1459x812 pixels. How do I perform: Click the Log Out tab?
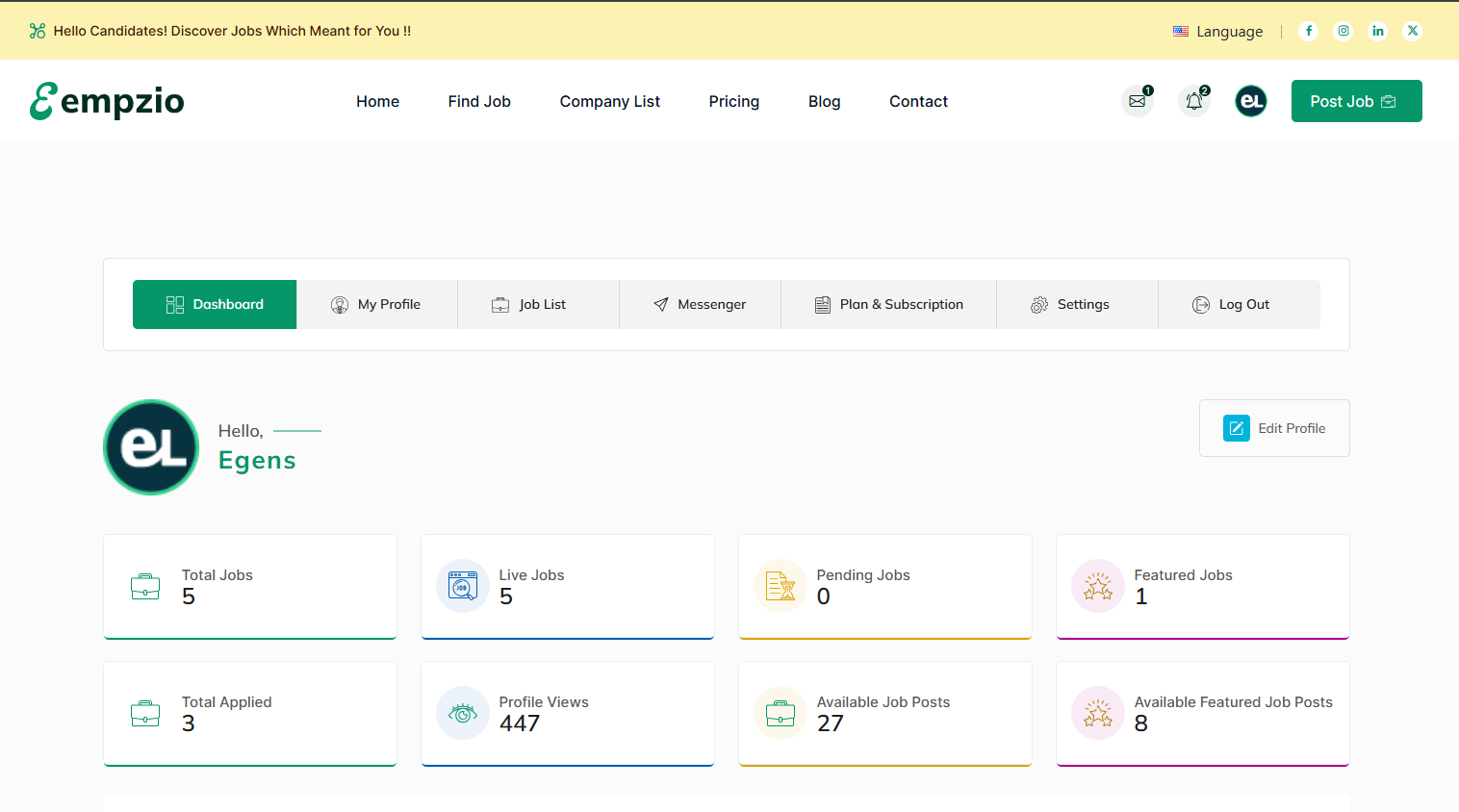click(1231, 304)
